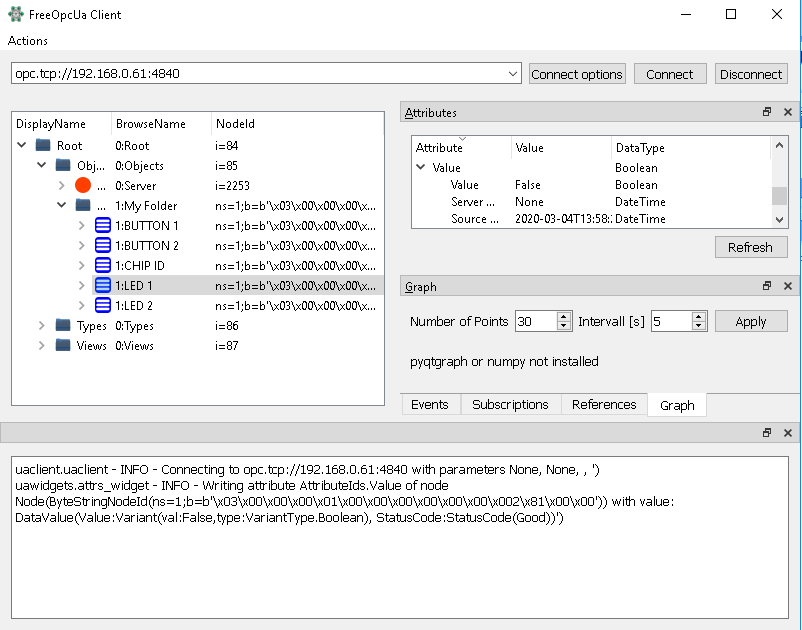Collapse the Objects tree node

41,165
